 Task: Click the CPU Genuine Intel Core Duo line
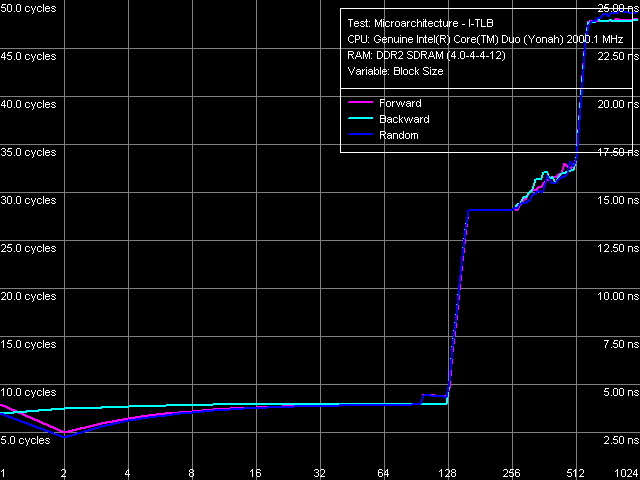pos(485,39)
